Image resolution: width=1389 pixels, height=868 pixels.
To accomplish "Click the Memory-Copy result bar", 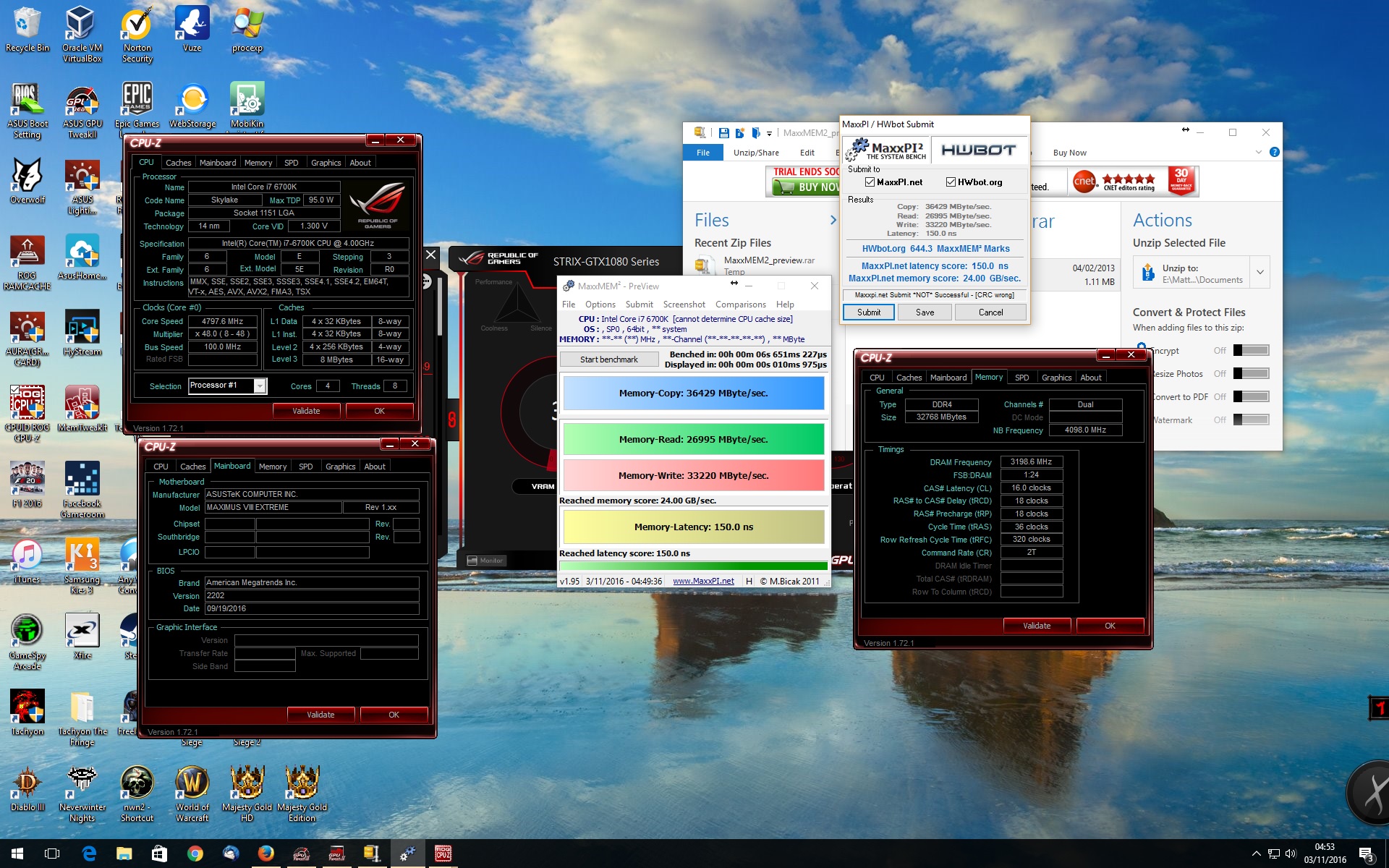I will [693, 393].
